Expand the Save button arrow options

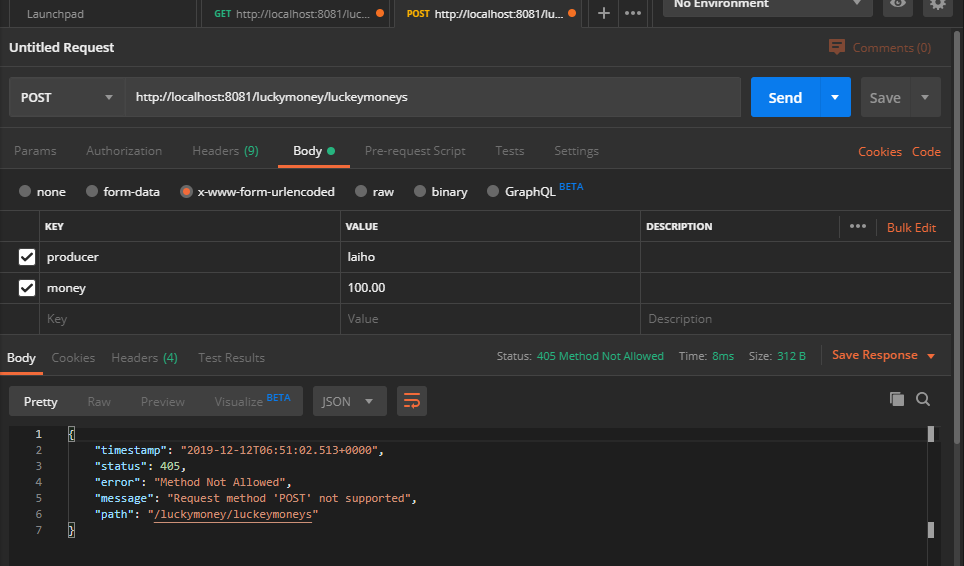pos(925,97)
